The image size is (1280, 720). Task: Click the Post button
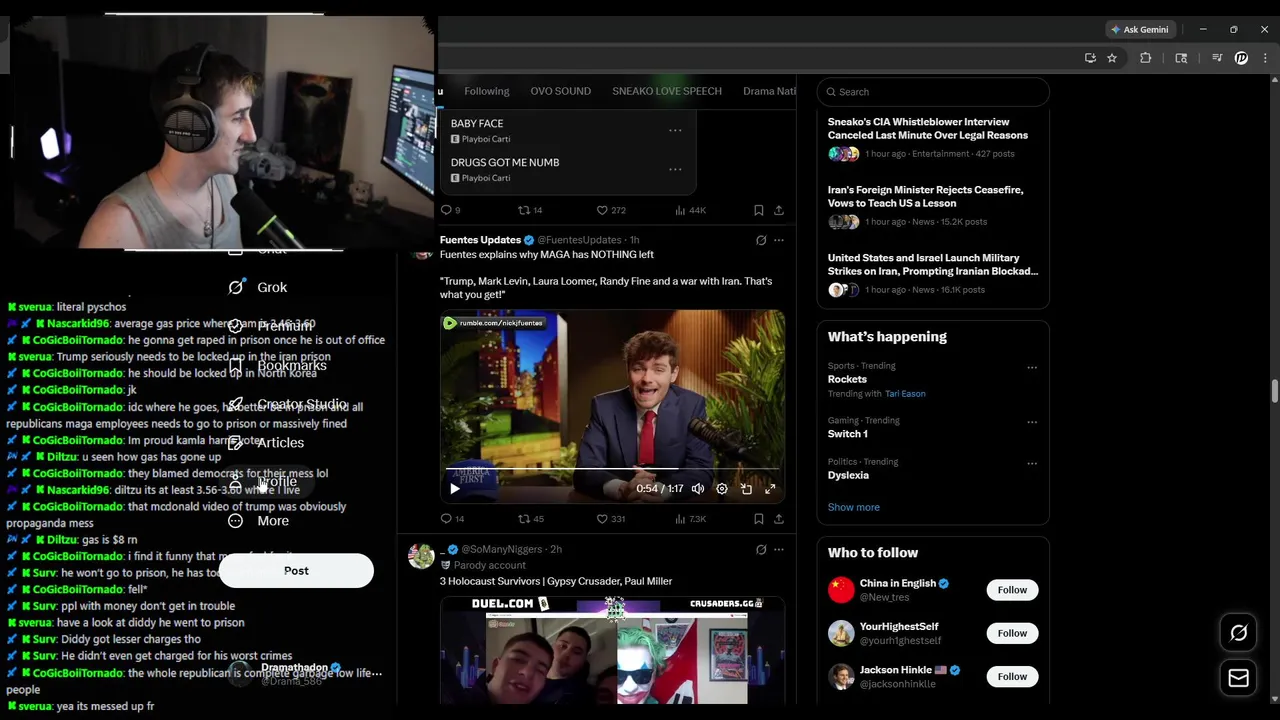pyautogui.click(x=296, y=571)
